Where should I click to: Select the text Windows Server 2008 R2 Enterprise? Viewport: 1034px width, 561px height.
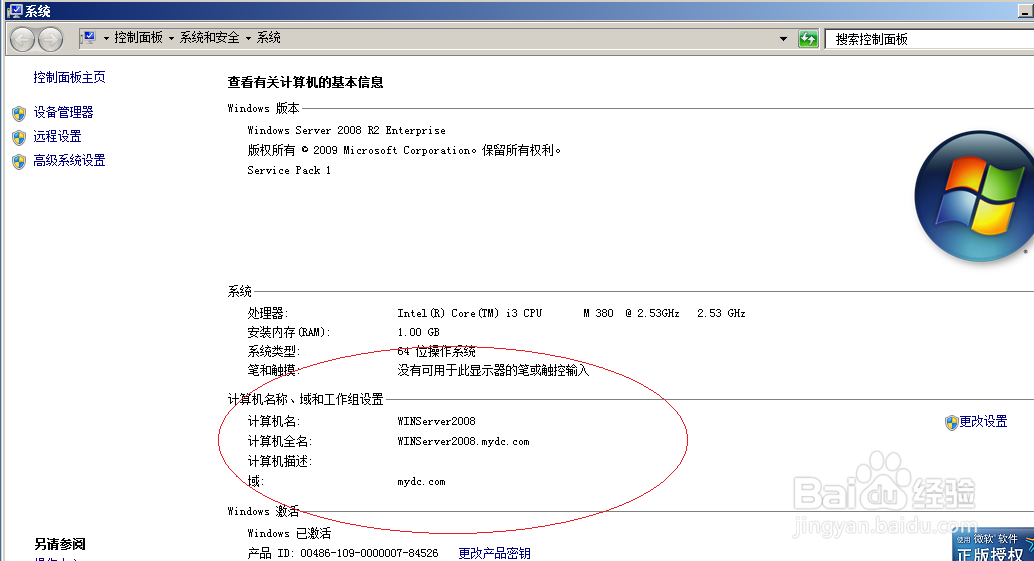(346, 131)
